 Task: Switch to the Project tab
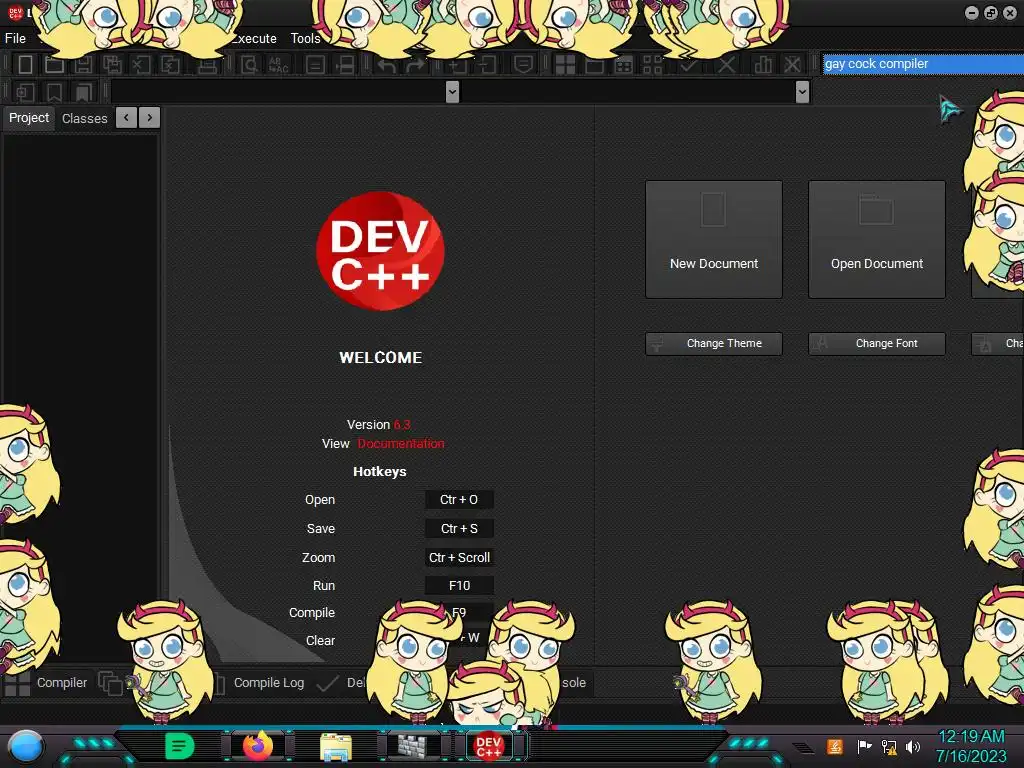pos(29,118)
